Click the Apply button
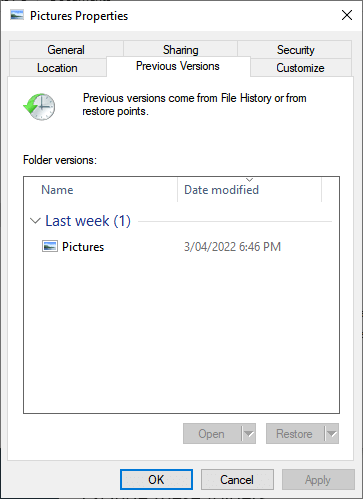This screenshot has height=499, width=363. click(318, 480)
